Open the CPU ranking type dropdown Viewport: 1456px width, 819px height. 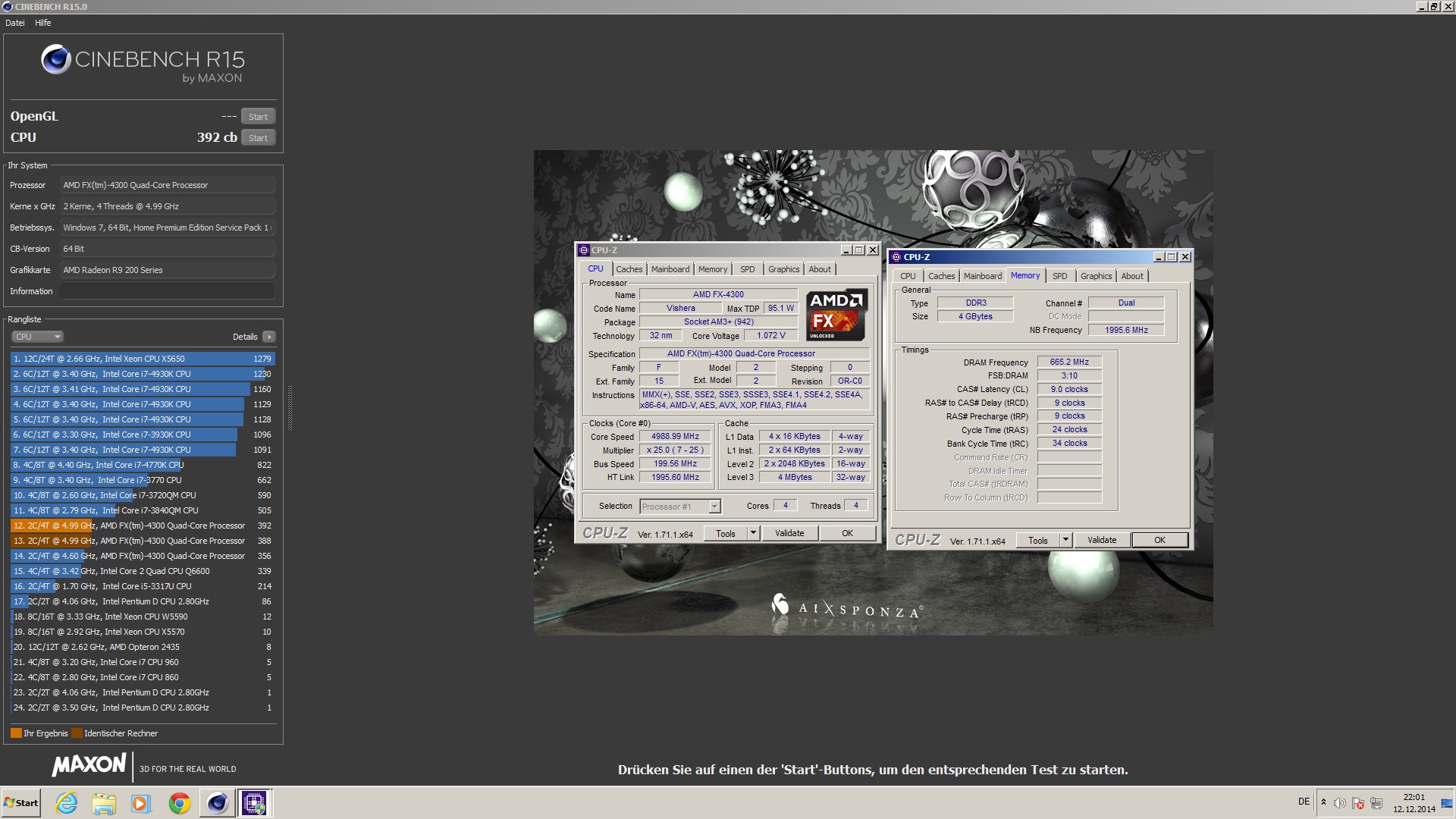(36, 337)
